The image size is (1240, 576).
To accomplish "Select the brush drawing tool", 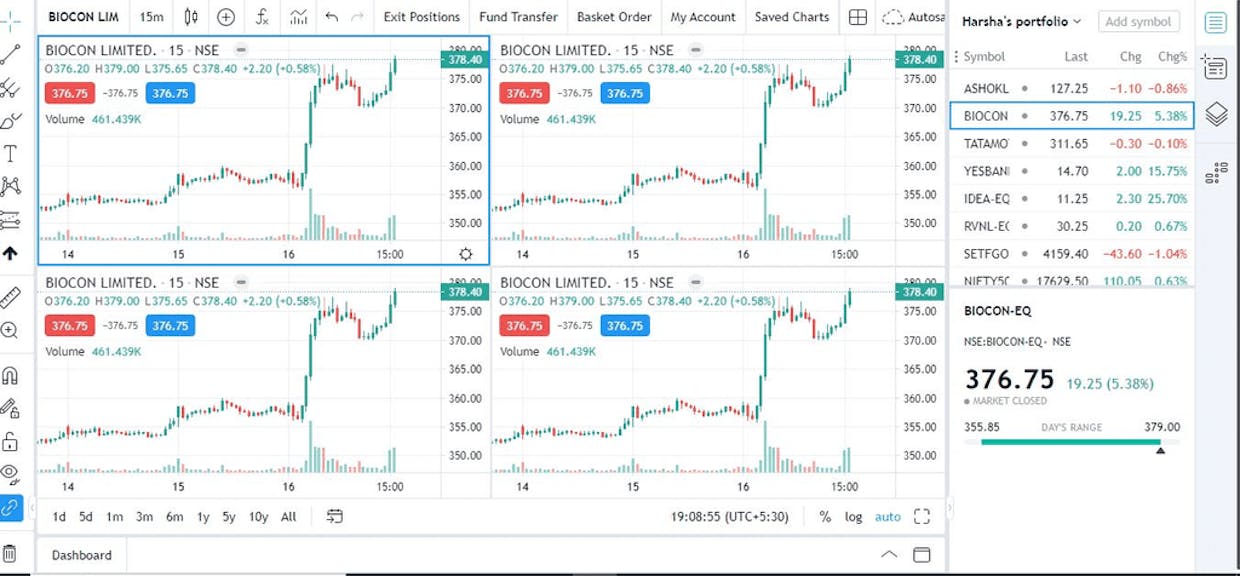I will click(10, 121).
